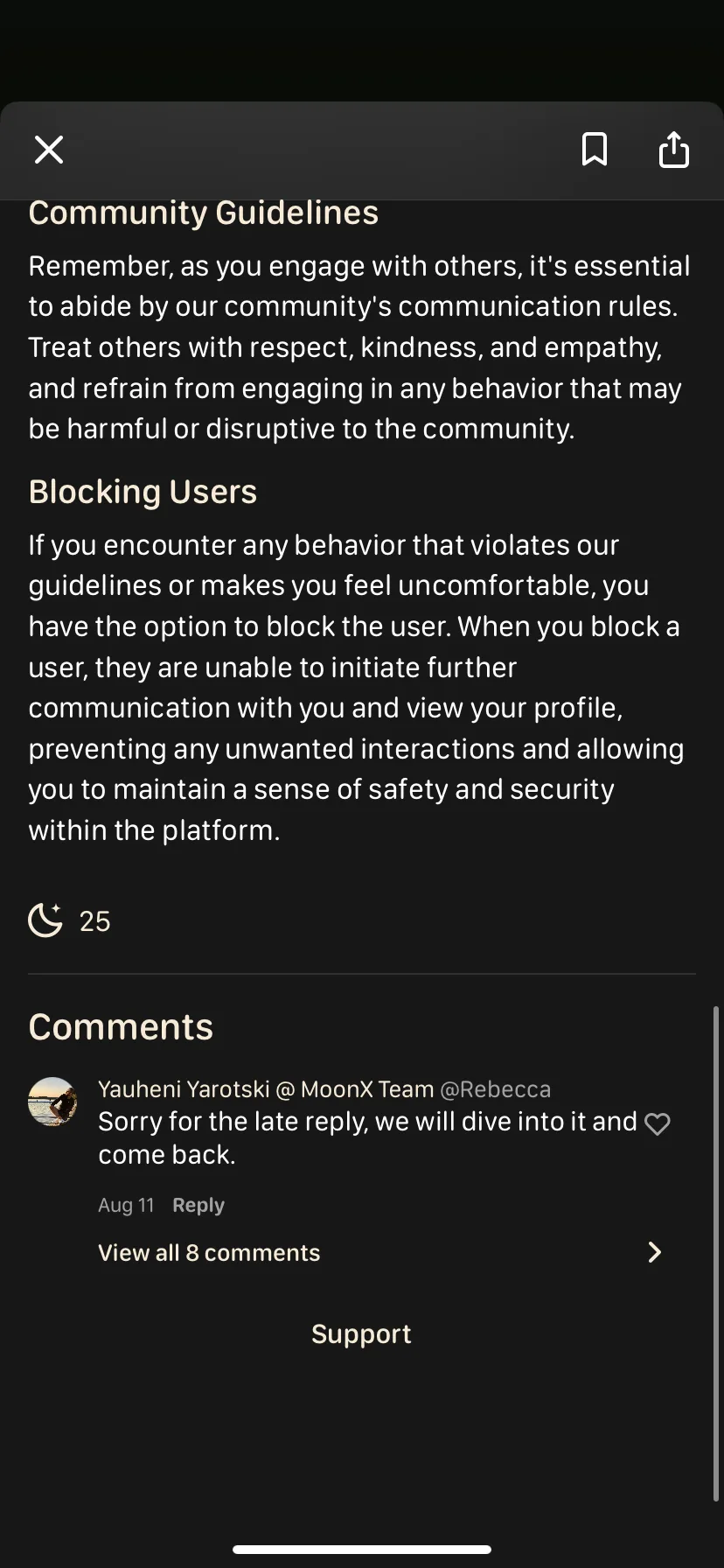
Task: Tap the home indicator bar at the bottom
Action: (x=362, y=1550)
